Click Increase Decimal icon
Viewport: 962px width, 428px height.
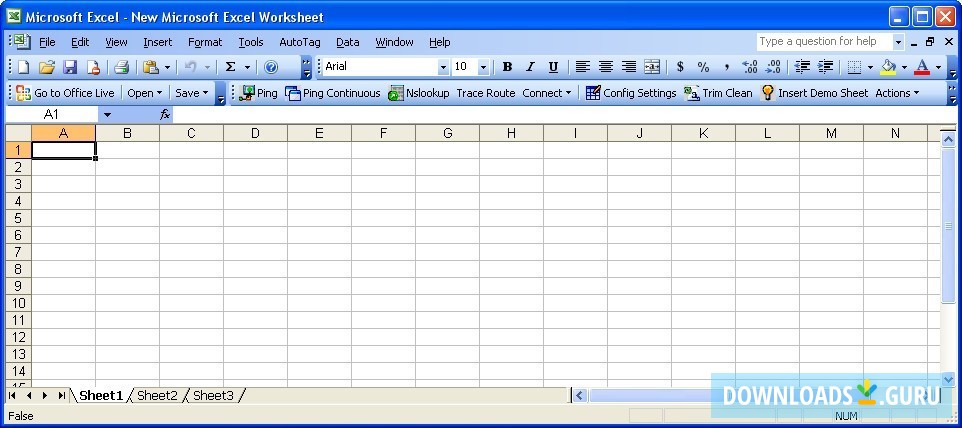750,67
